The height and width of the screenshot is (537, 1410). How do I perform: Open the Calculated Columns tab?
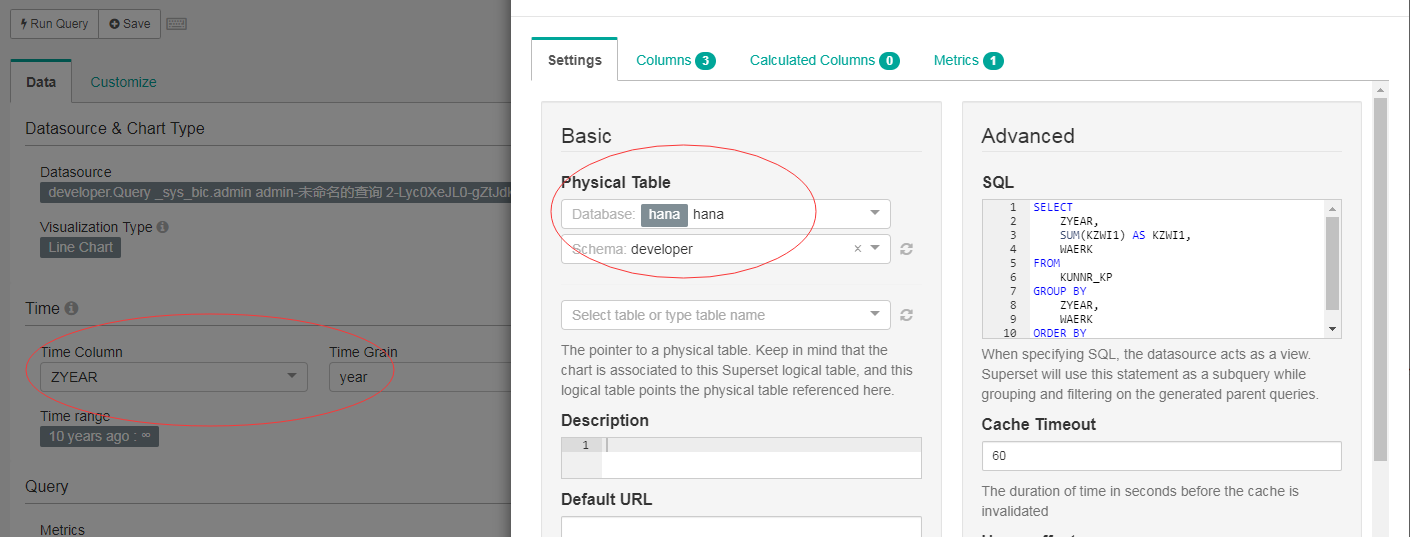[x=825, y=60]
